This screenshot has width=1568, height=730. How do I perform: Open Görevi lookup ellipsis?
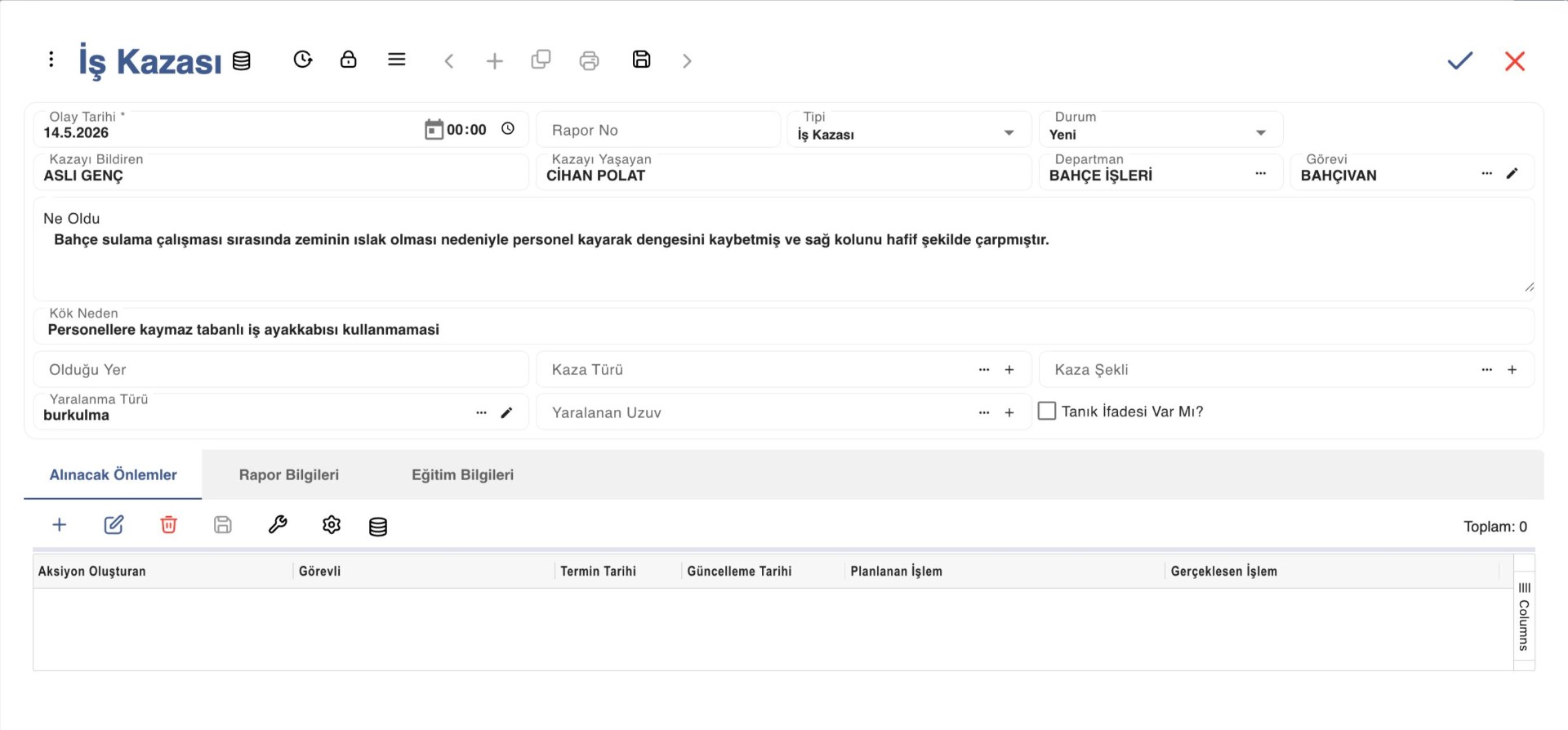point(1487,173)
